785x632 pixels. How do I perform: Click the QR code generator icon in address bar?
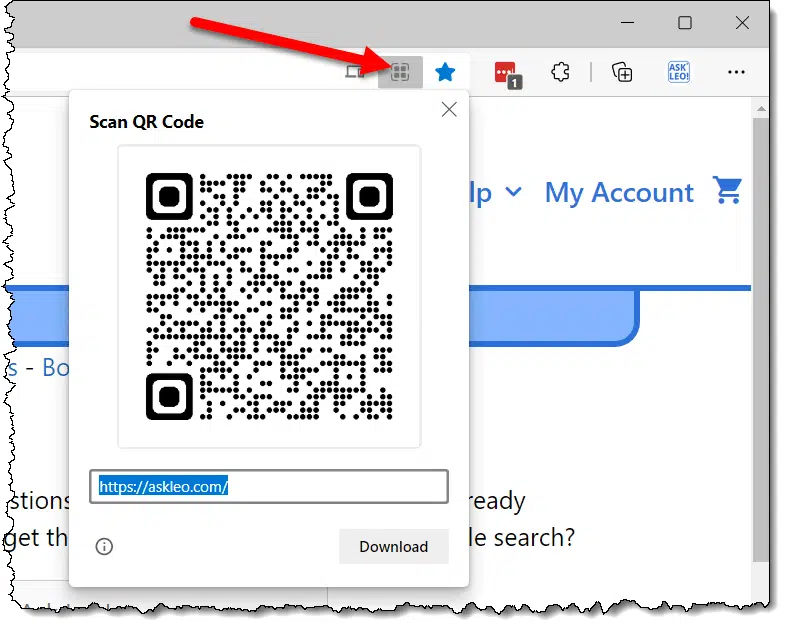click(x=400, y=72)
